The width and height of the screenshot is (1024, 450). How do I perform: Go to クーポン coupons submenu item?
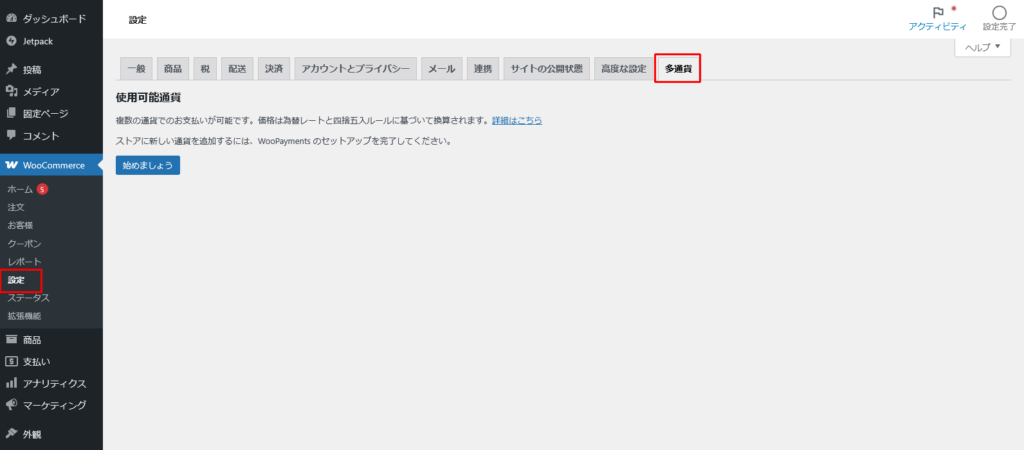tap(24, 243)
